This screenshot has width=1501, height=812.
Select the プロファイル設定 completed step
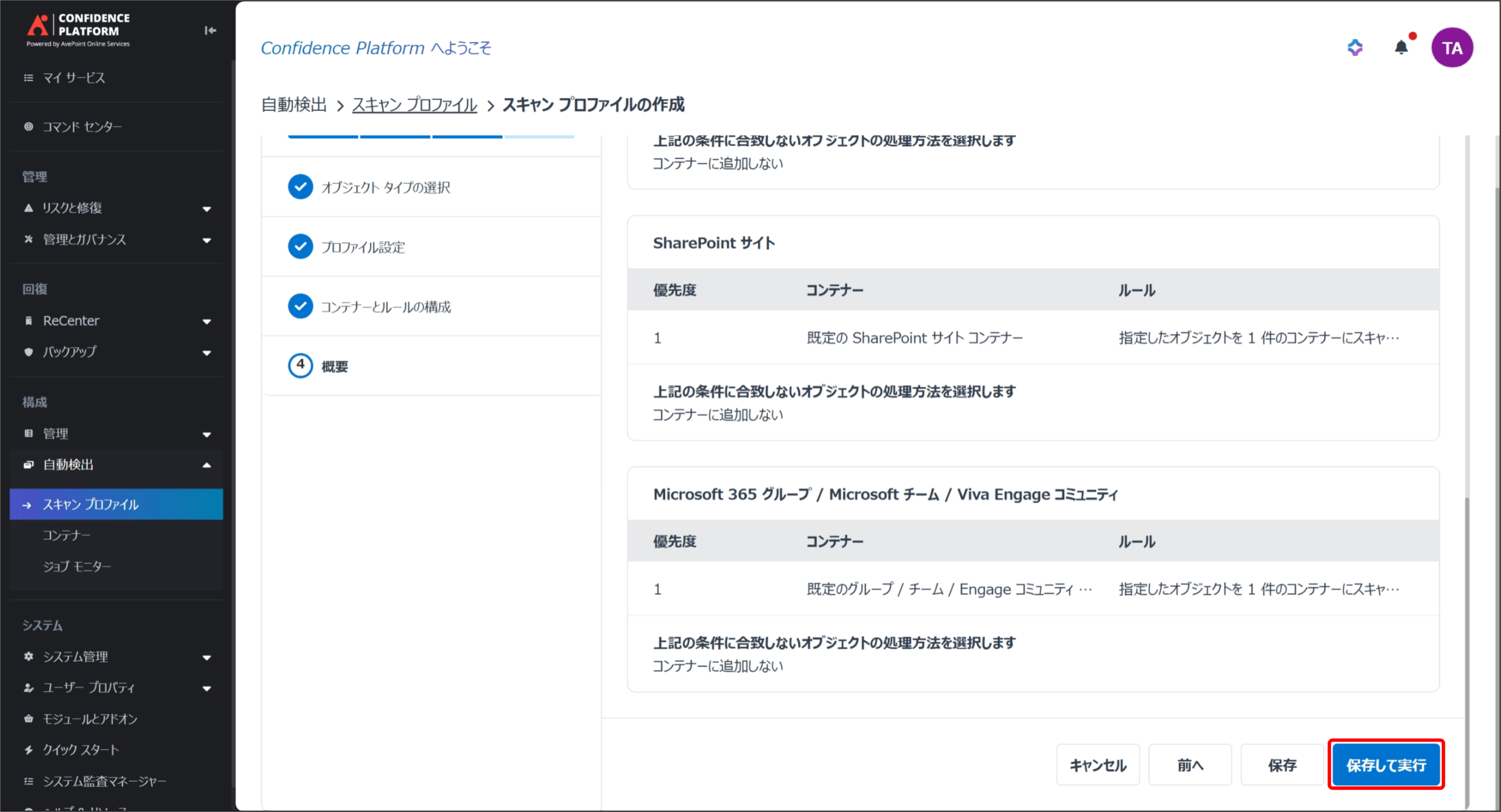363,247
